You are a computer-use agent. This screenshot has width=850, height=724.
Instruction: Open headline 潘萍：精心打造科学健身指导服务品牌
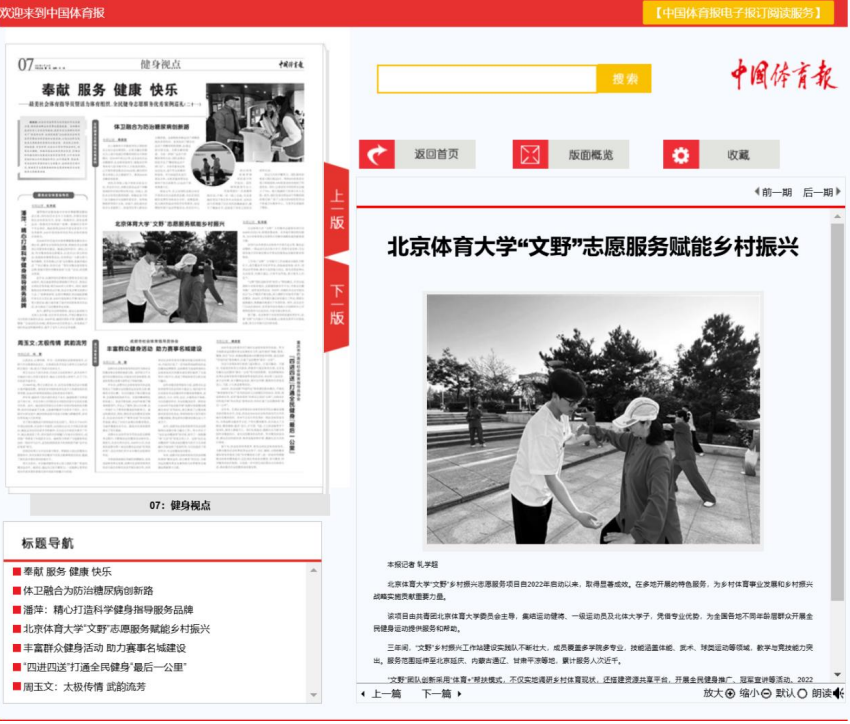[108, 610]
